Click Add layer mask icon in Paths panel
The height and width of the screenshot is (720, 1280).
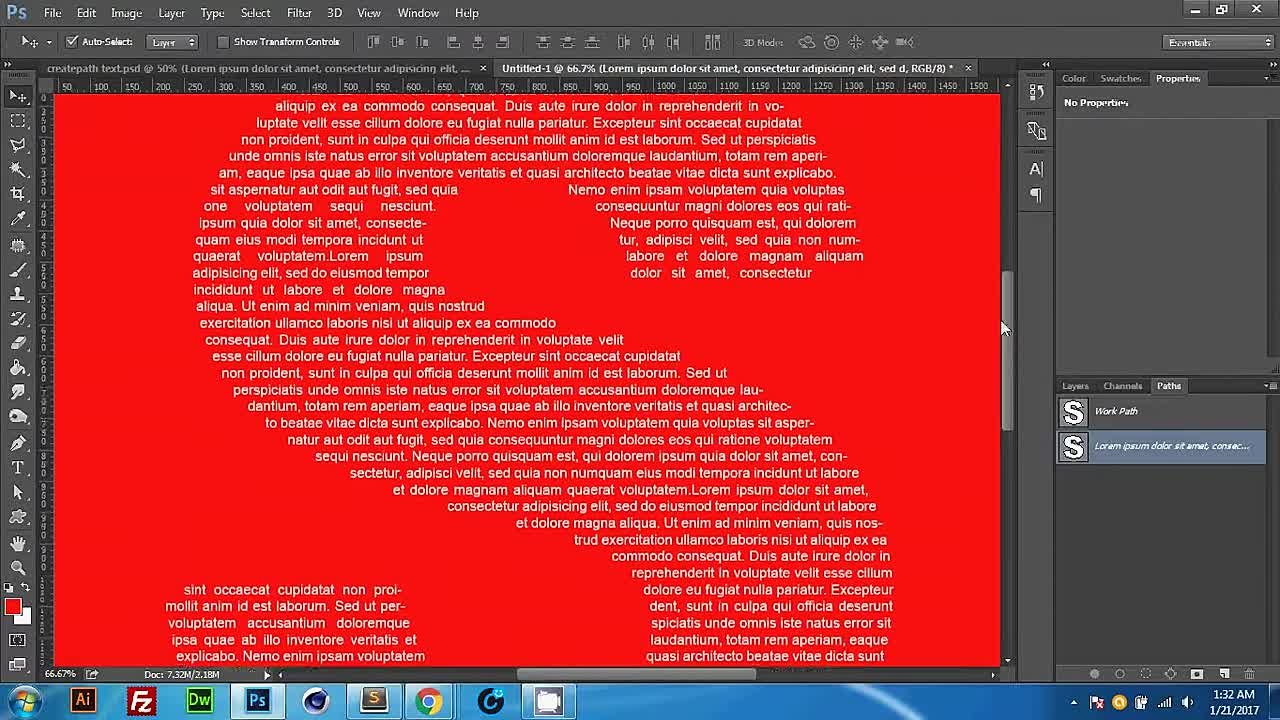[x=1197, y=674]
